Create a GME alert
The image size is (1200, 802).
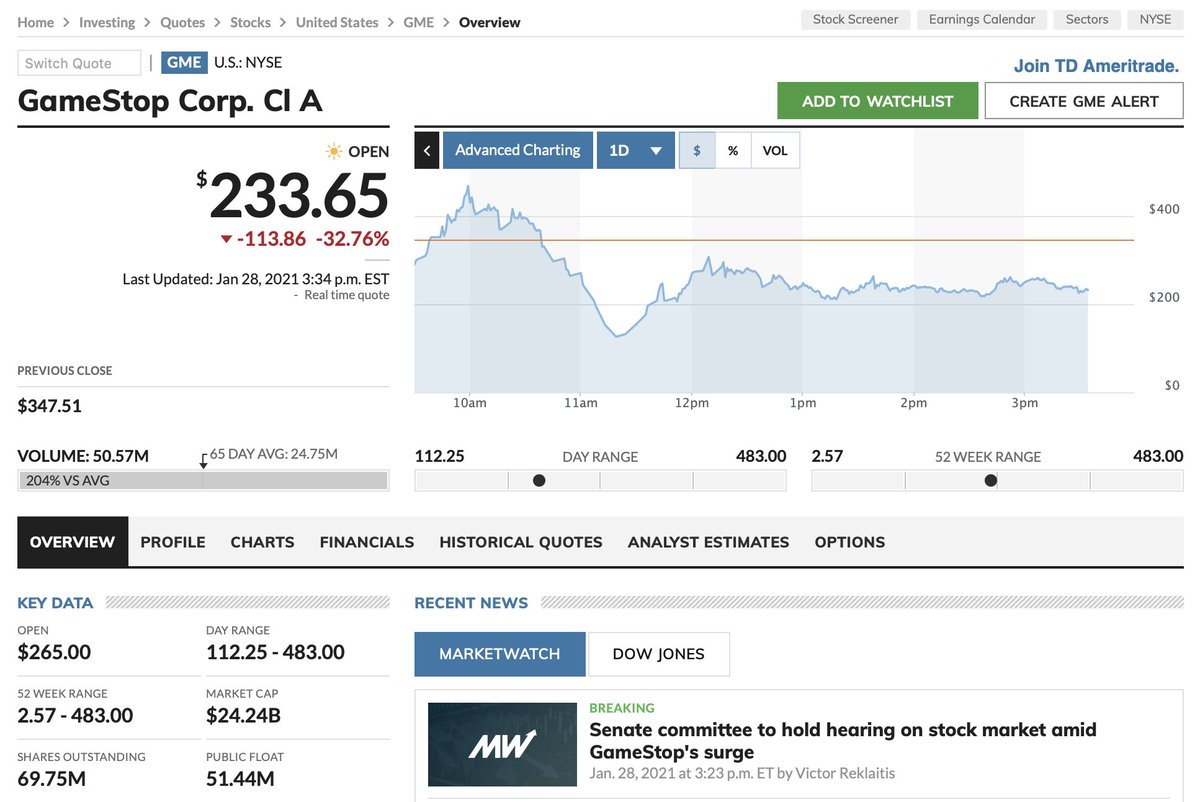pyautogui.click(x=1084, y=101)
